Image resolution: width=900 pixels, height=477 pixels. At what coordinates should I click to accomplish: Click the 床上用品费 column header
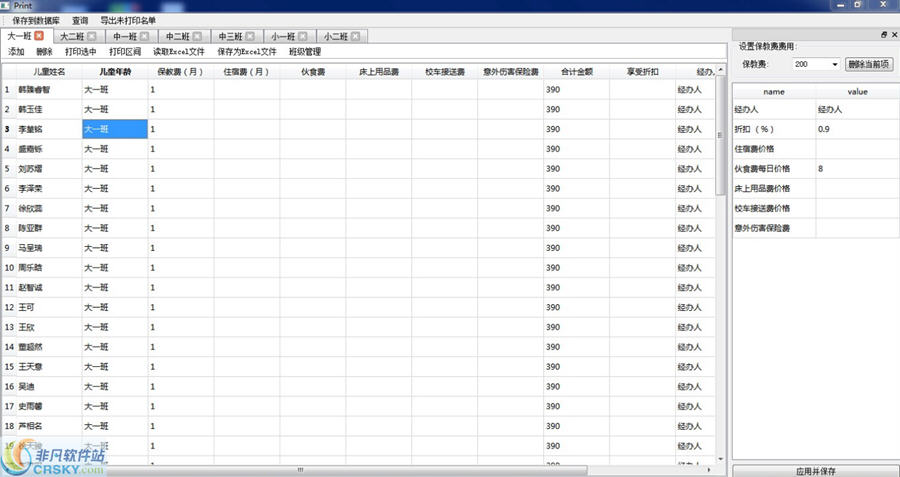pos(379,72)
